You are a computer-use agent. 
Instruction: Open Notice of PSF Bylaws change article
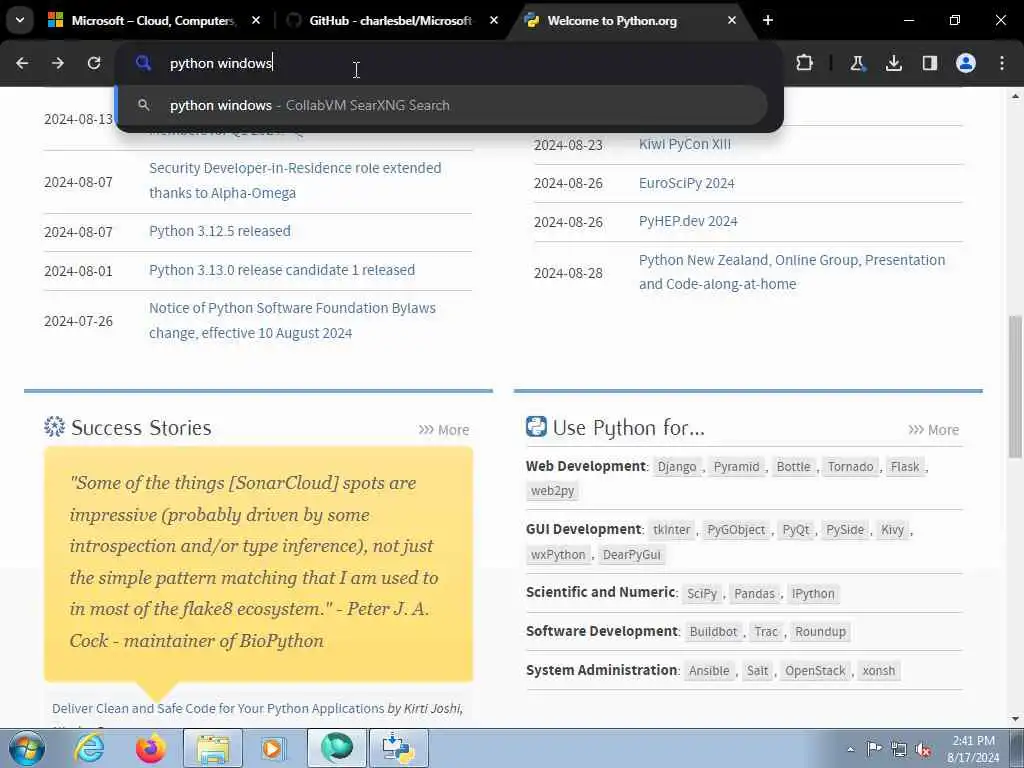(292, 321)
